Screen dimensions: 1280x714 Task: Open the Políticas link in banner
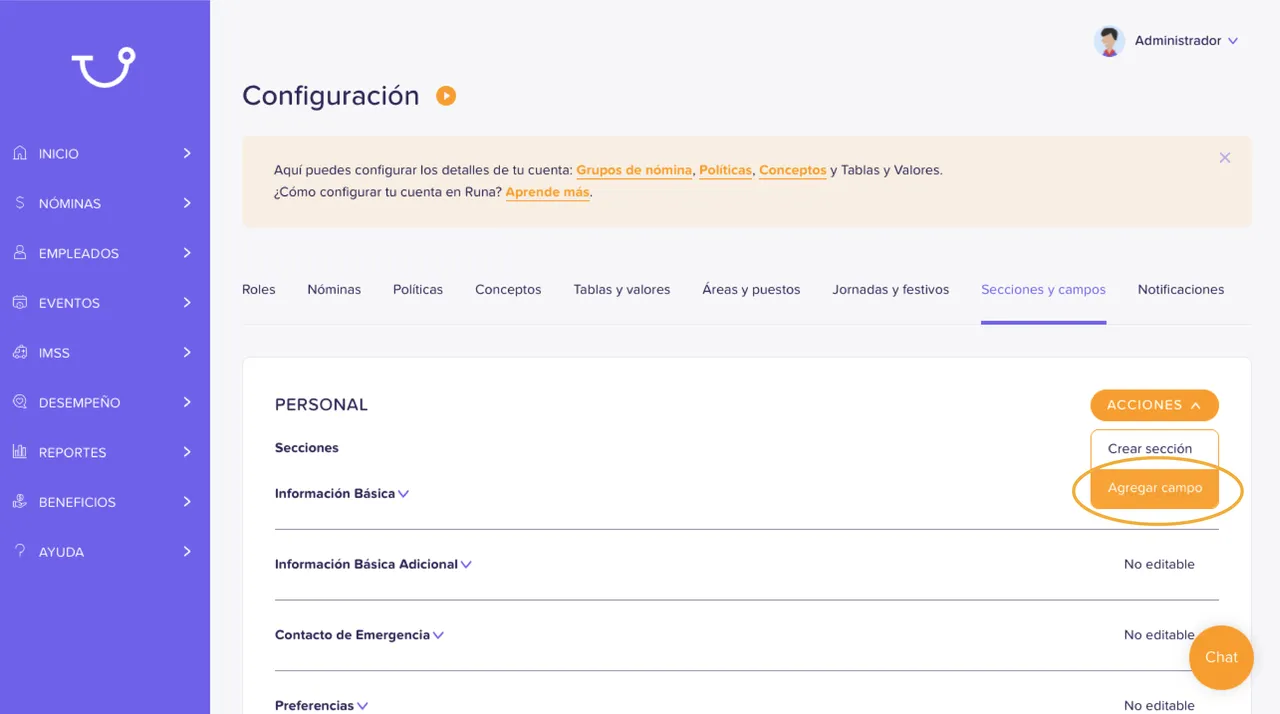(x=725, y=170)
